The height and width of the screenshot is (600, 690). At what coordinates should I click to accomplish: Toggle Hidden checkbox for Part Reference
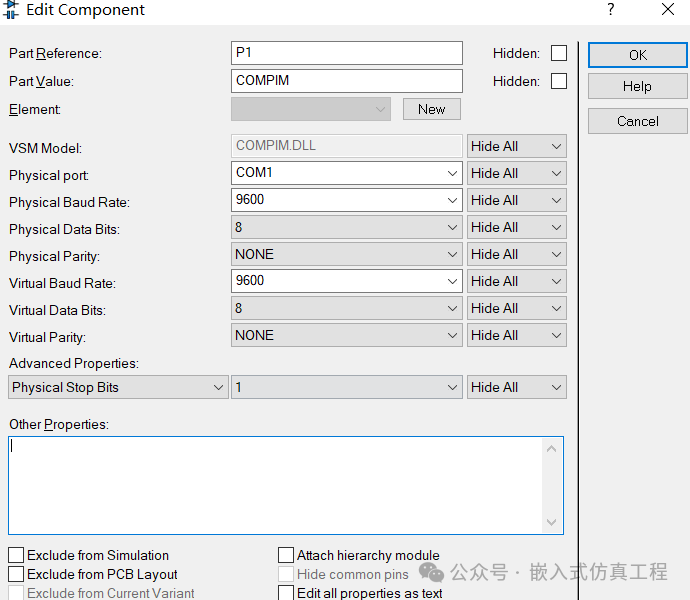pyautogui.click(x=559, y=53)
